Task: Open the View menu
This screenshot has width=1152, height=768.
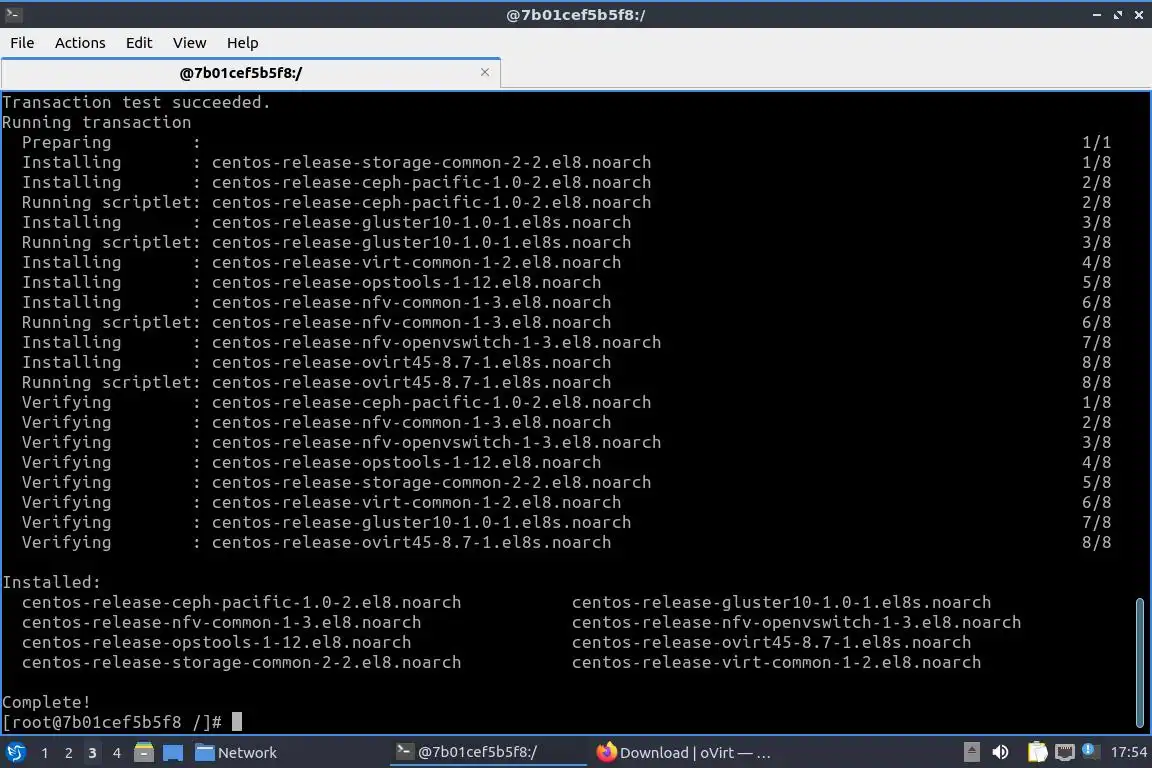Action: pos(190,43)
